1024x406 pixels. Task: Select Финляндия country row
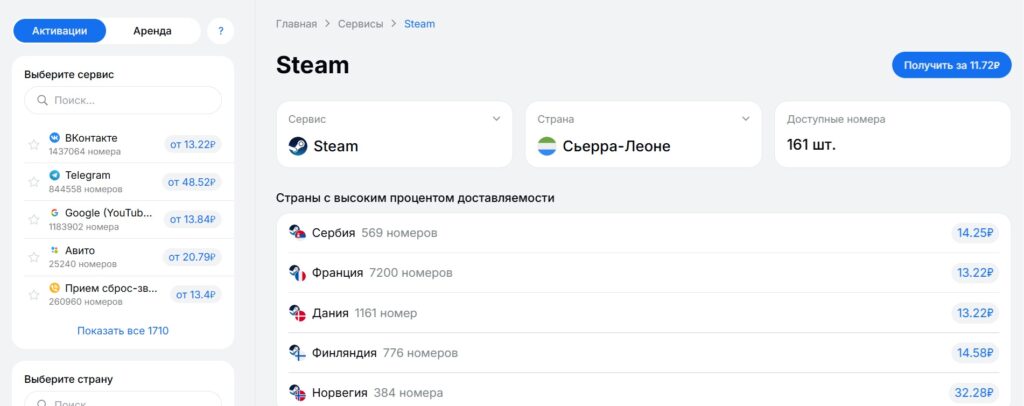tap(643, 353)
